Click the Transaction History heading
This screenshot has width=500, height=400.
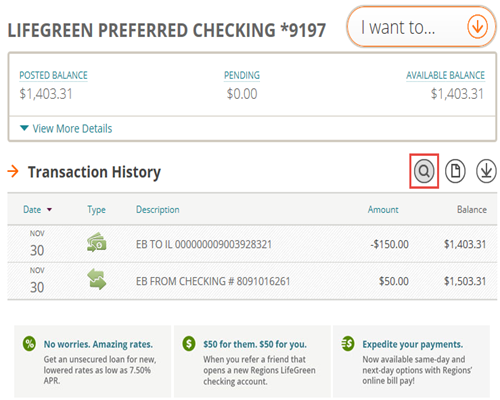point(94,172)
